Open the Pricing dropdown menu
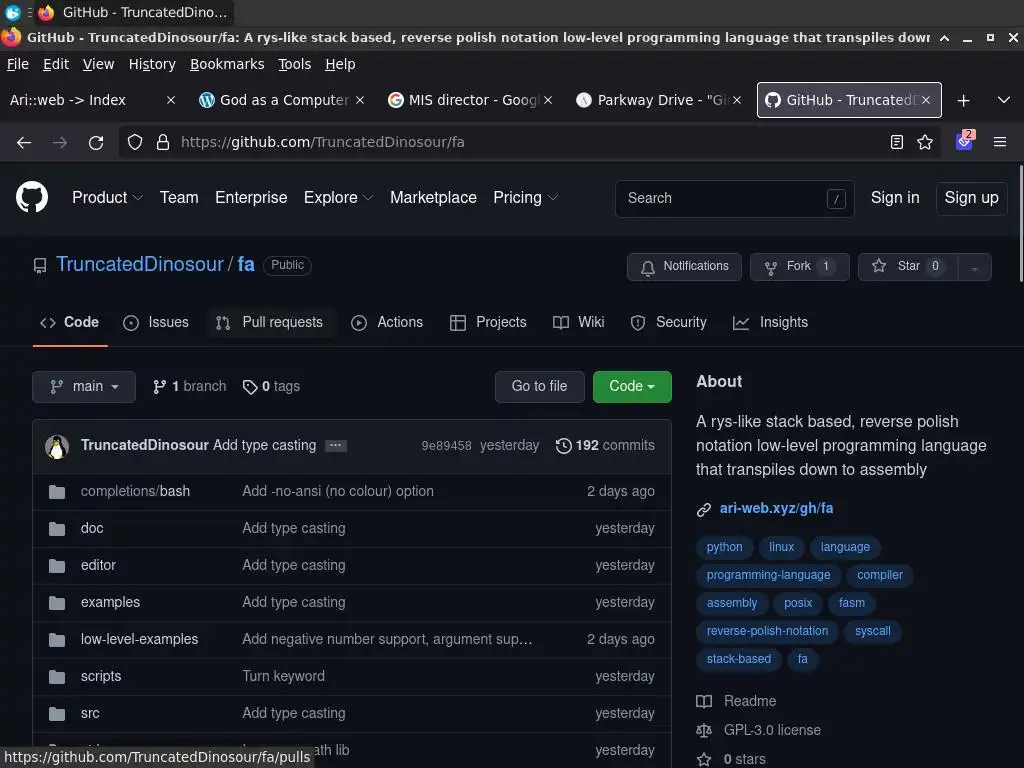The height and width of the screenshot is (768, 1024). 525,197
